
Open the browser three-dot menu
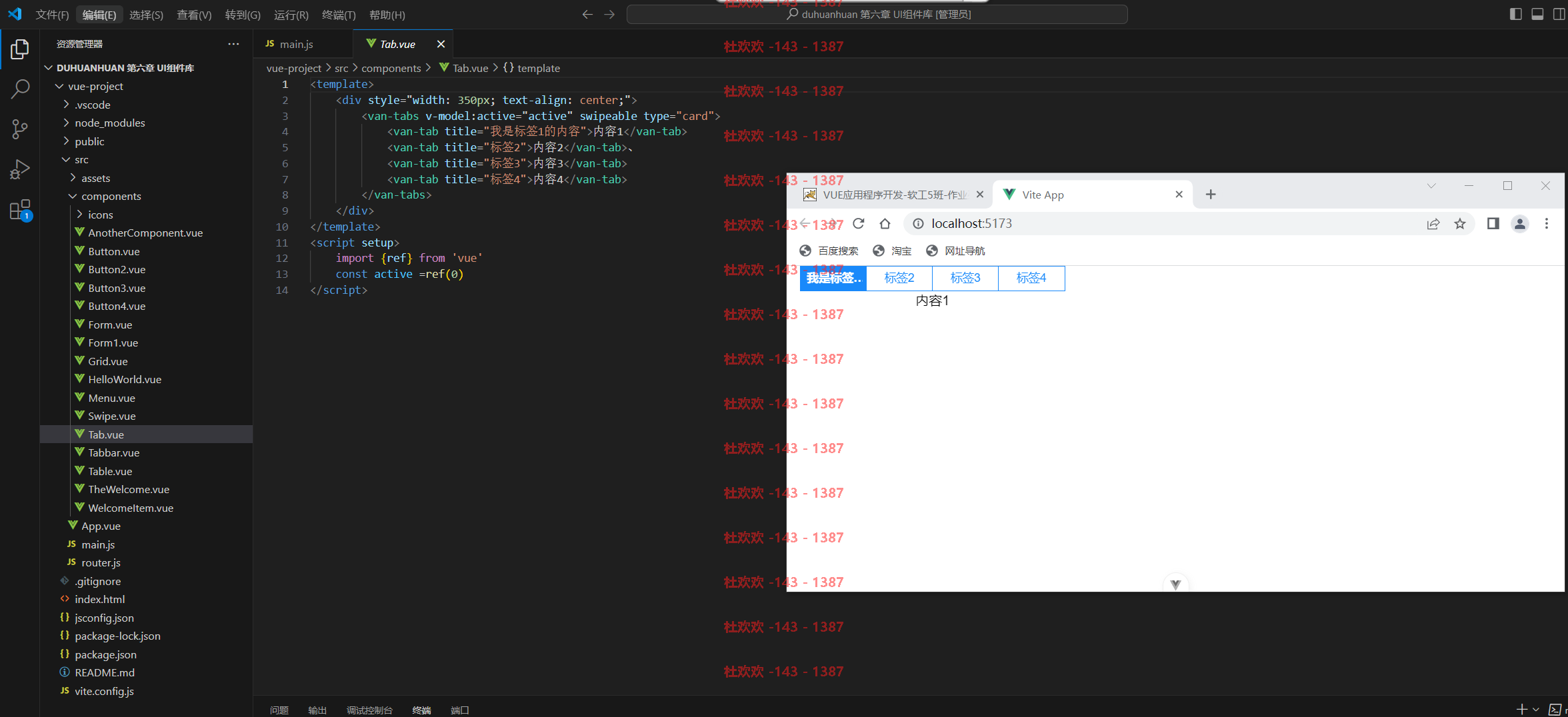coord(1547,224)
